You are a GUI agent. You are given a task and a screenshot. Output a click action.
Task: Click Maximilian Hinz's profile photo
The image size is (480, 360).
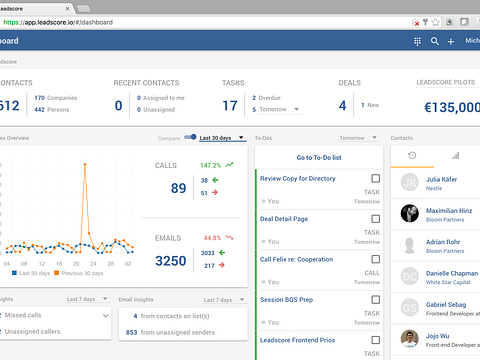410,213
